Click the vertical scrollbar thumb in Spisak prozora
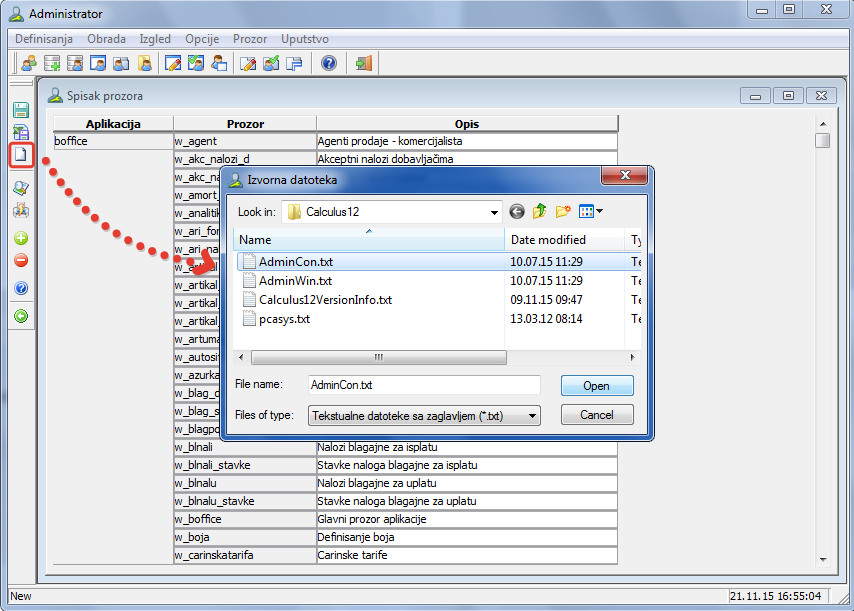This screenshot has height=611, width=854. (x=822, y=140)
